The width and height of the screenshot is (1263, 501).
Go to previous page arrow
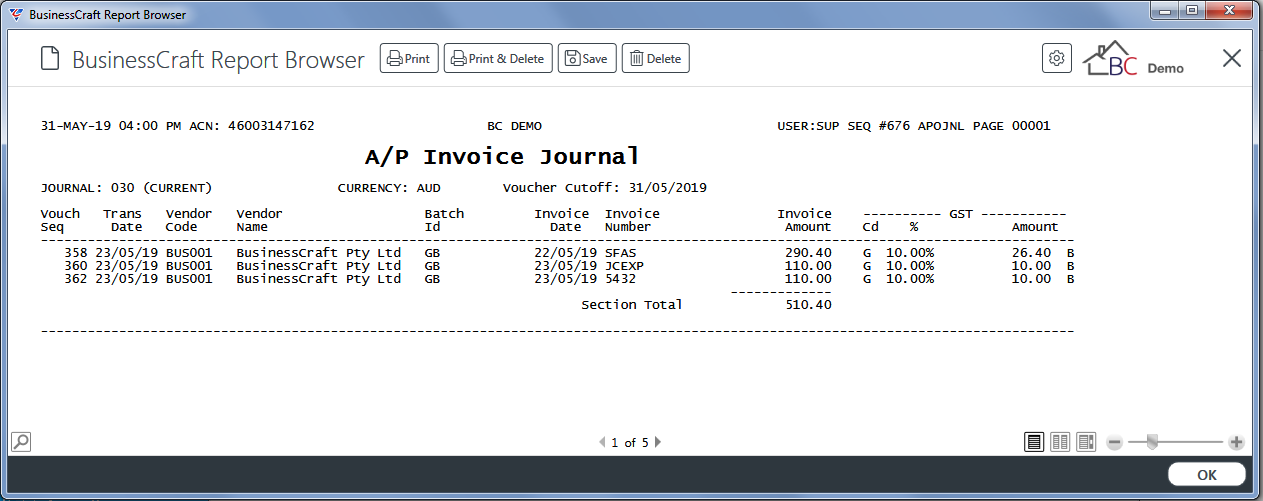click(x=601, y=442)
